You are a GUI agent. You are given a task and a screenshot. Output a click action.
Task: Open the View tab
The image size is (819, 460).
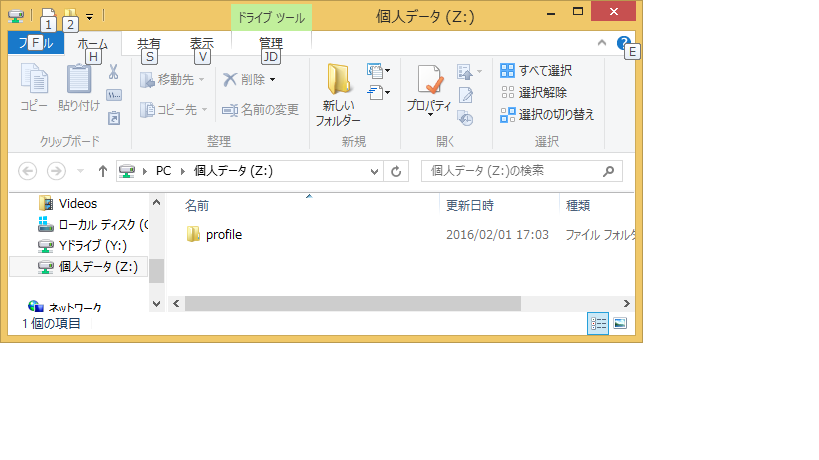pyautogui.click(x=201, y=43)
